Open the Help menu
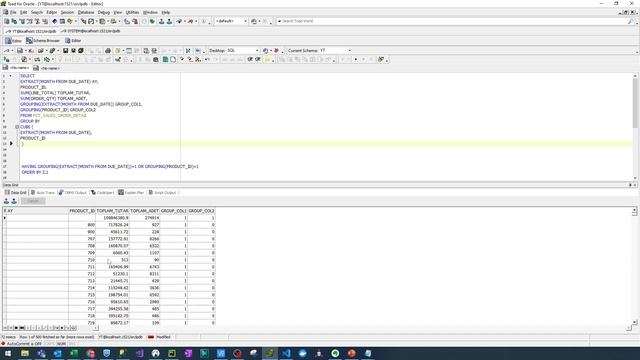The image size is (640, 360). click(x=165, y=13)
